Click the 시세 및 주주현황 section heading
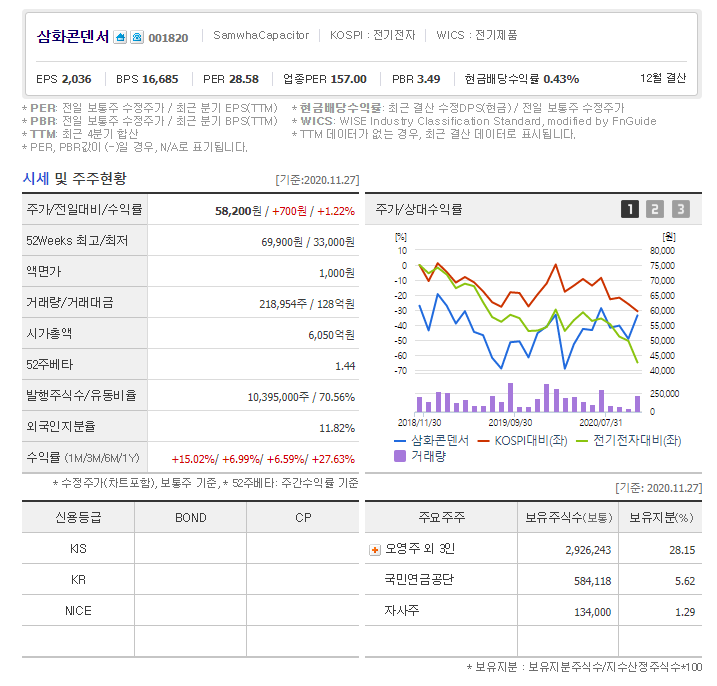Viewport: 717px width, 686px height. (x=75, y=178)
